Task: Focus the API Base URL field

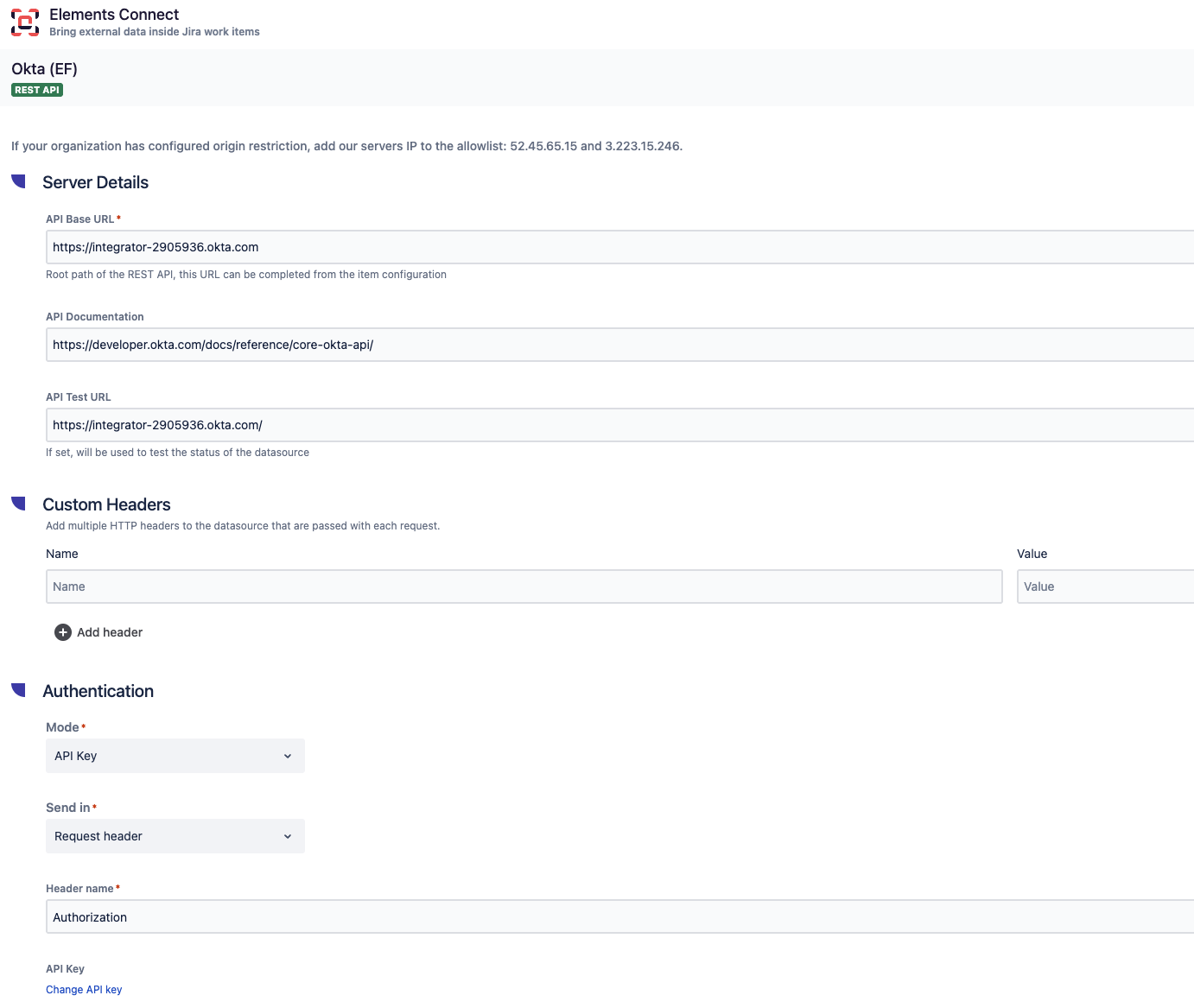Action: (619, 247)
